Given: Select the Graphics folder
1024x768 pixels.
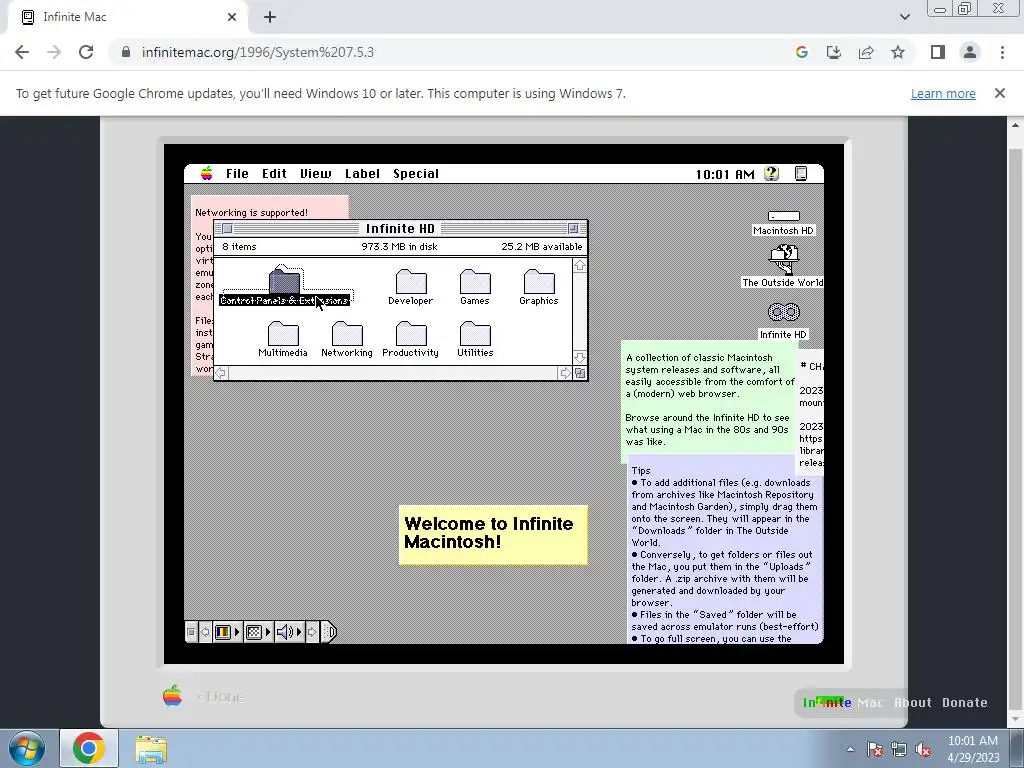Looking at the screenshot, I should tap(539, 287).
